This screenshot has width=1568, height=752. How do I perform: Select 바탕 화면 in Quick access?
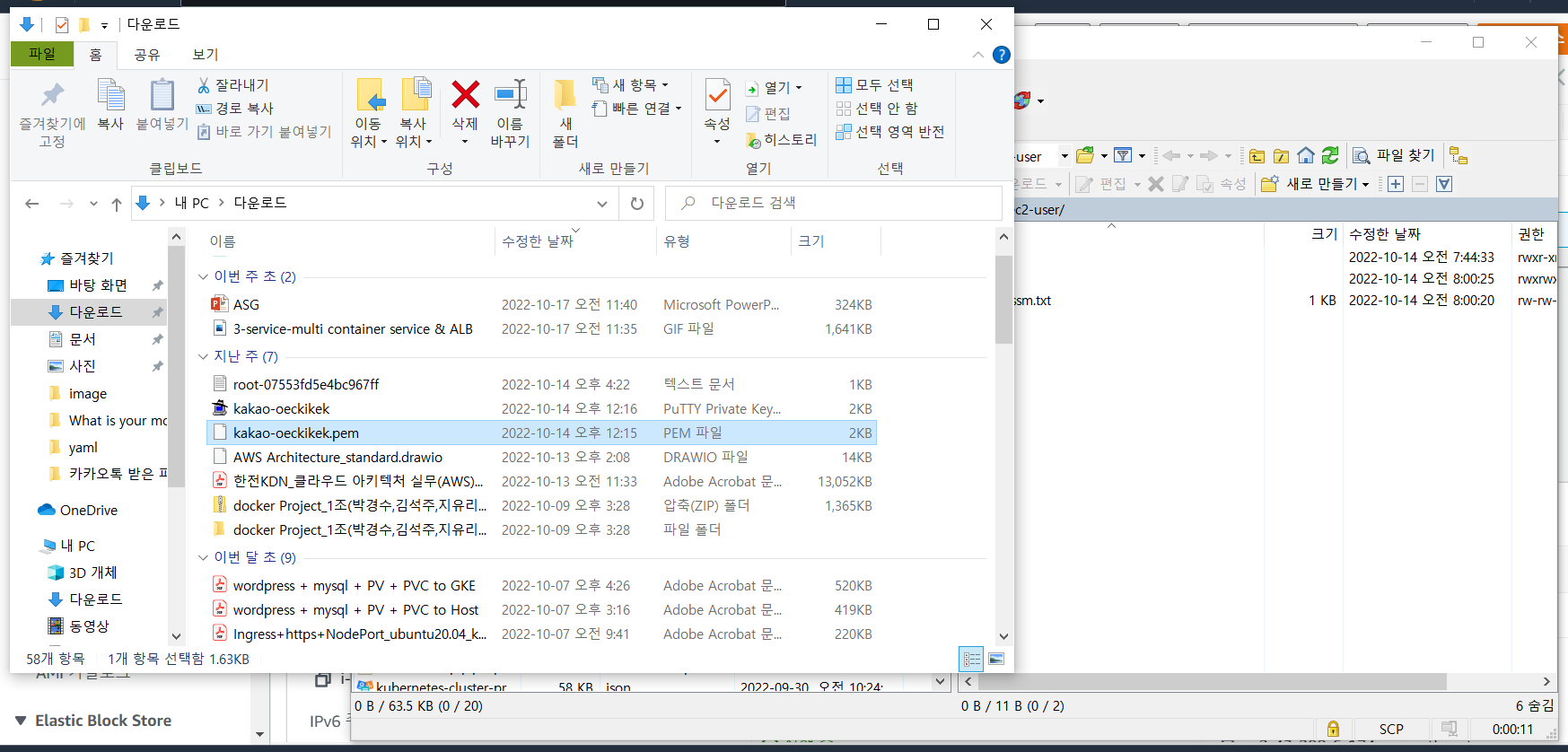(98, 285)
